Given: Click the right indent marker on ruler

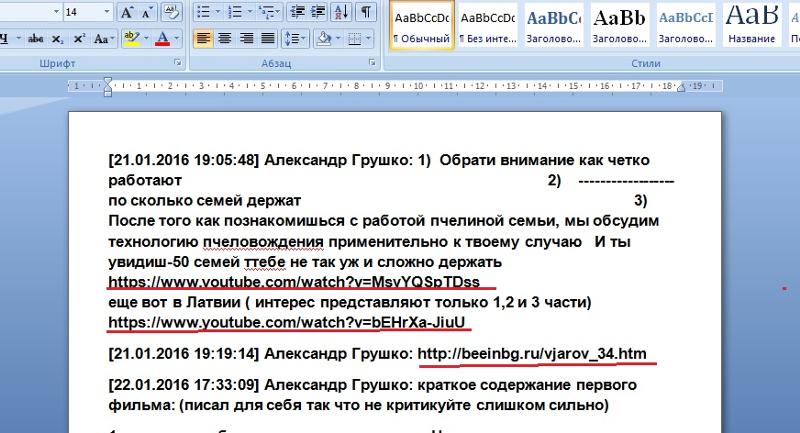Looking at the screenshot, I should pyautogui.click(x=681, y=88).
